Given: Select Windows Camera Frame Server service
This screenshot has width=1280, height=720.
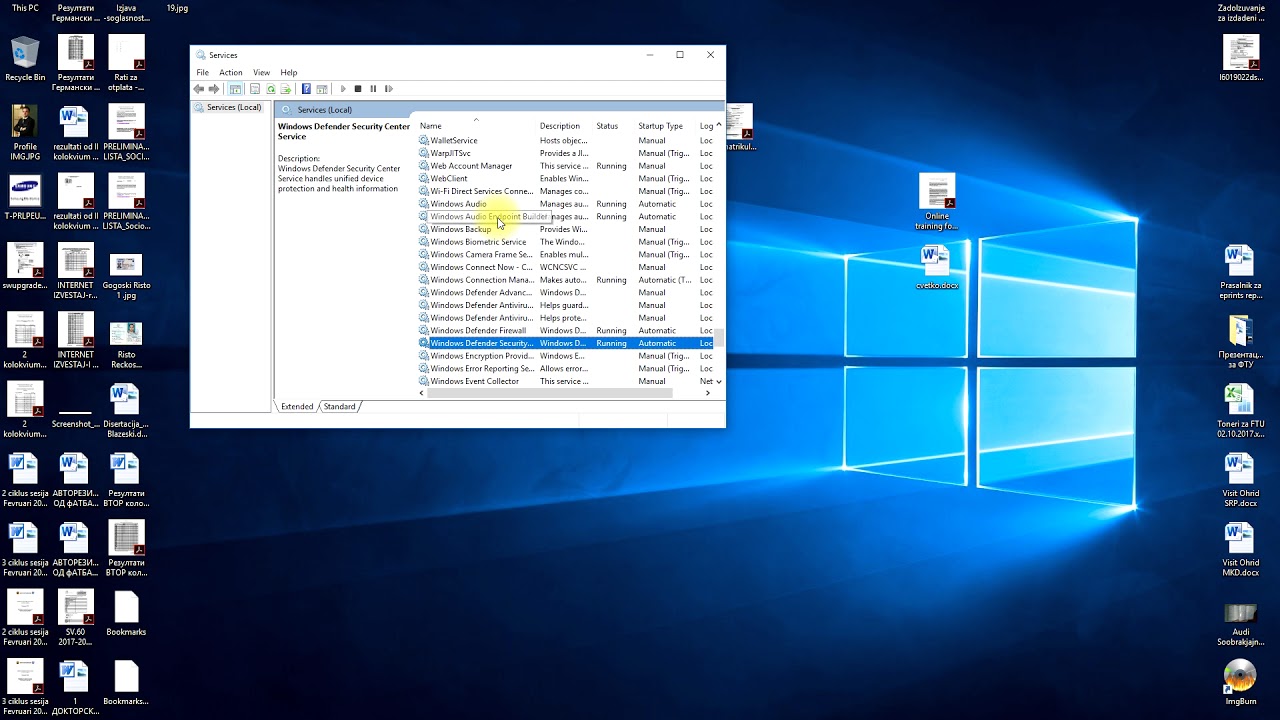Looking at the screenshot, I should coord(565,254).
